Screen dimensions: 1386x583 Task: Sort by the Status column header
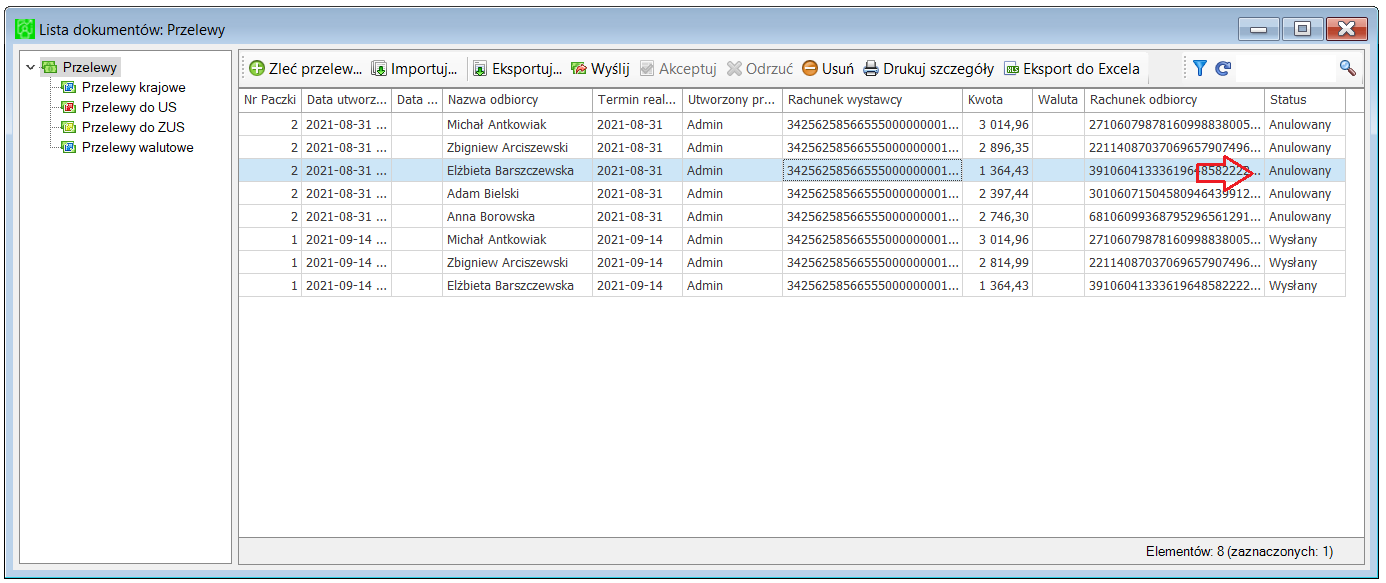click(x=1304, y=100)
